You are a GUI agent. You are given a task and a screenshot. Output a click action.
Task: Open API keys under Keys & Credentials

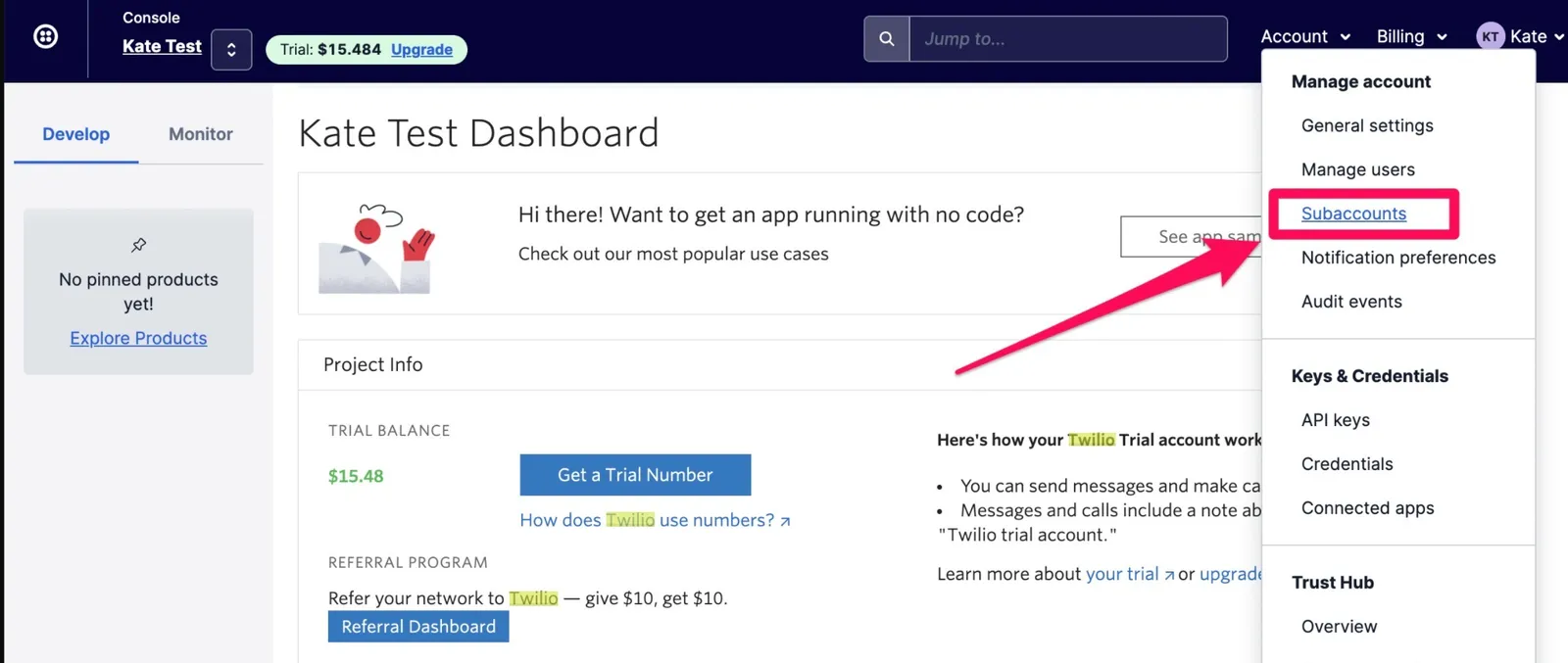[x=1336, y=420]
